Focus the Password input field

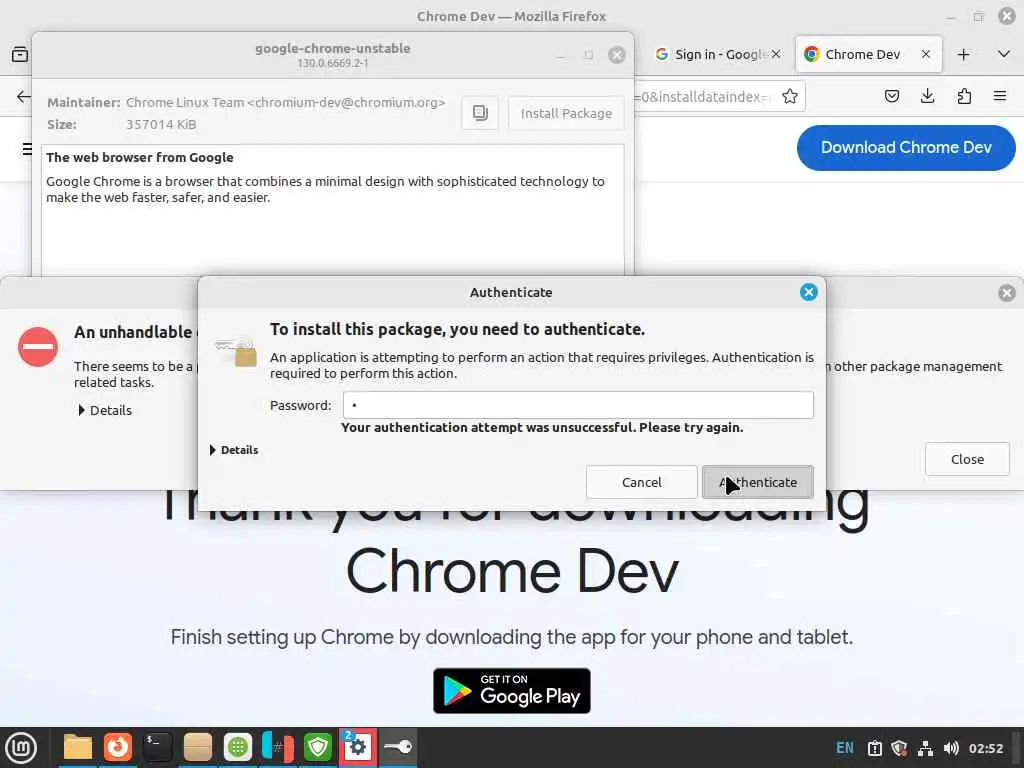[578, 405]
